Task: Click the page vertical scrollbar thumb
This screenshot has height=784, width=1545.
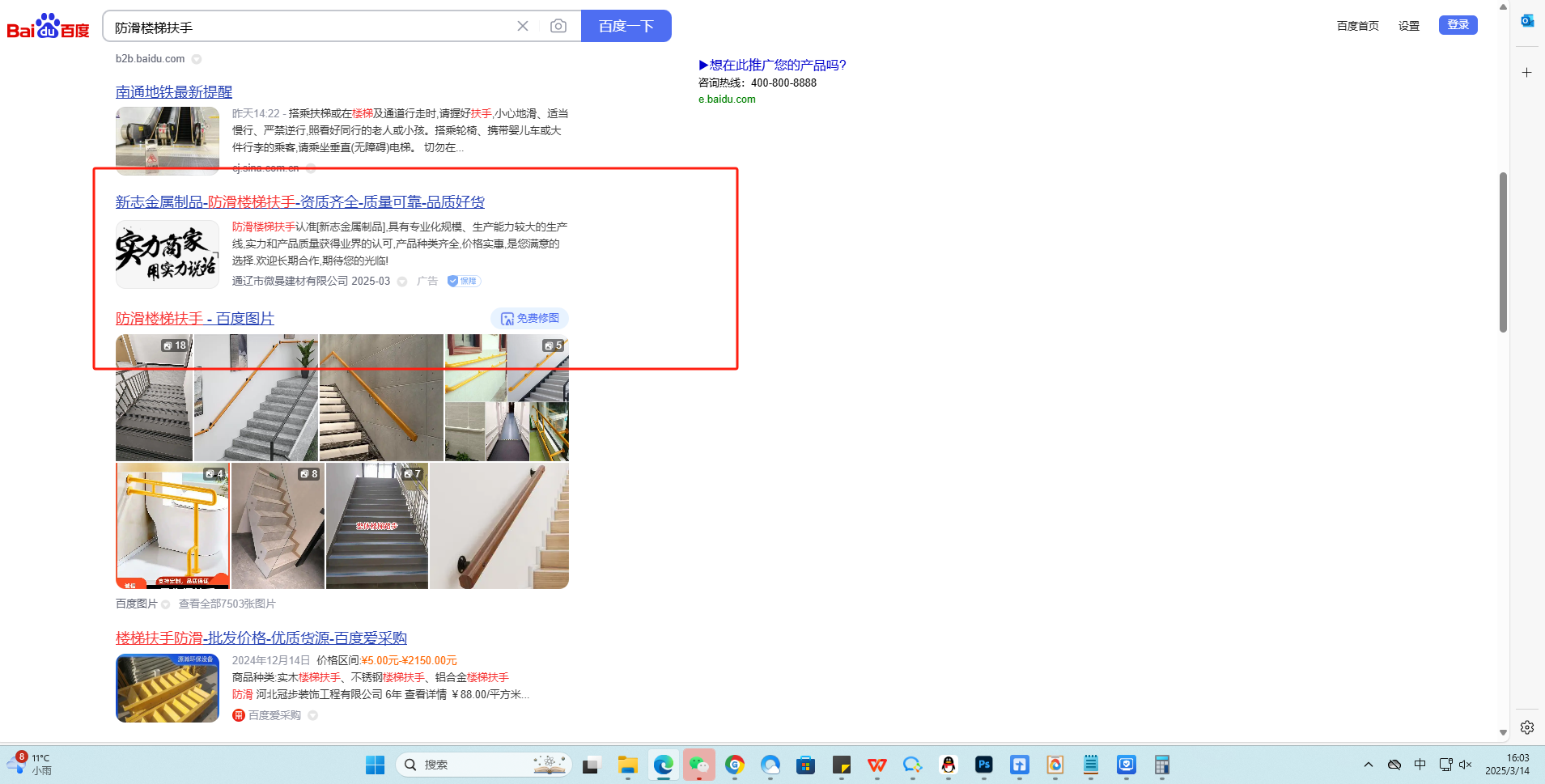Action: pyautogui.click(x=1503, y=252)
